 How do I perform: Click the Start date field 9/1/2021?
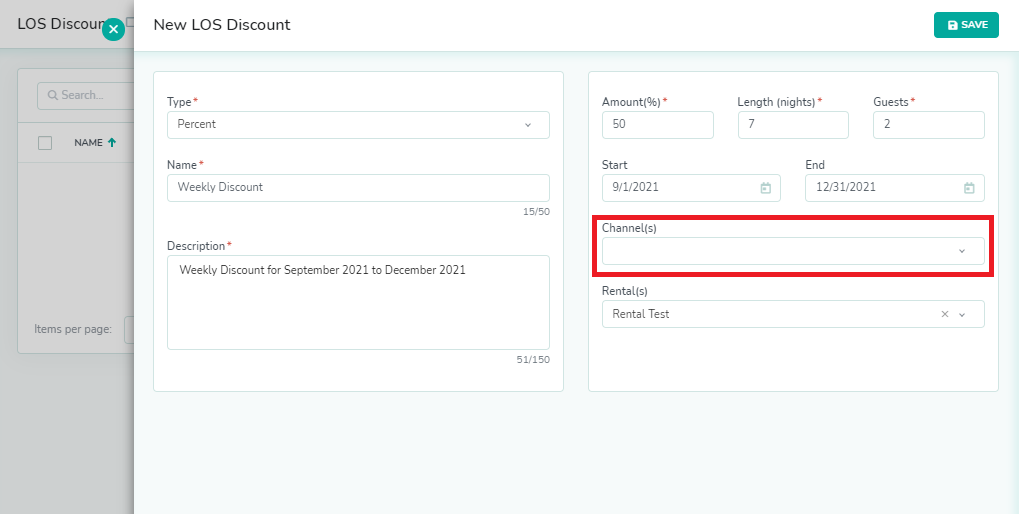[x=691, y=188]
